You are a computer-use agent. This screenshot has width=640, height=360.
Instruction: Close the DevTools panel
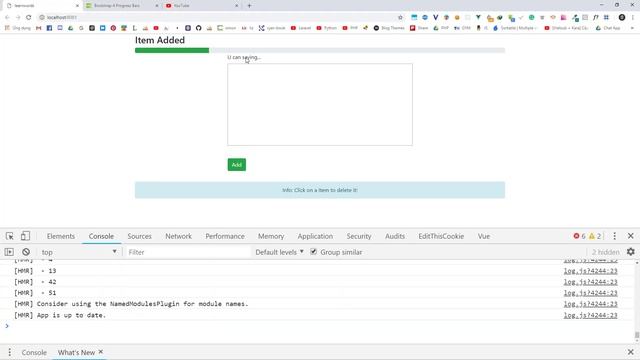[x=631, y=236]
